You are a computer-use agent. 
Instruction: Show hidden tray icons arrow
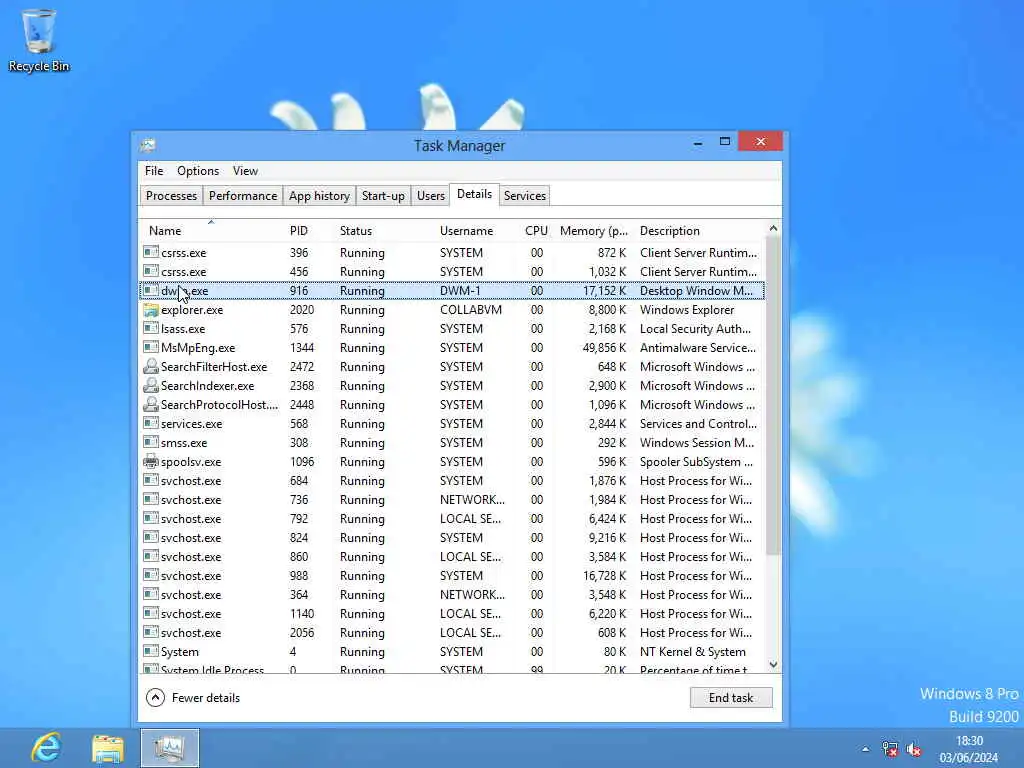coord(865,749)
